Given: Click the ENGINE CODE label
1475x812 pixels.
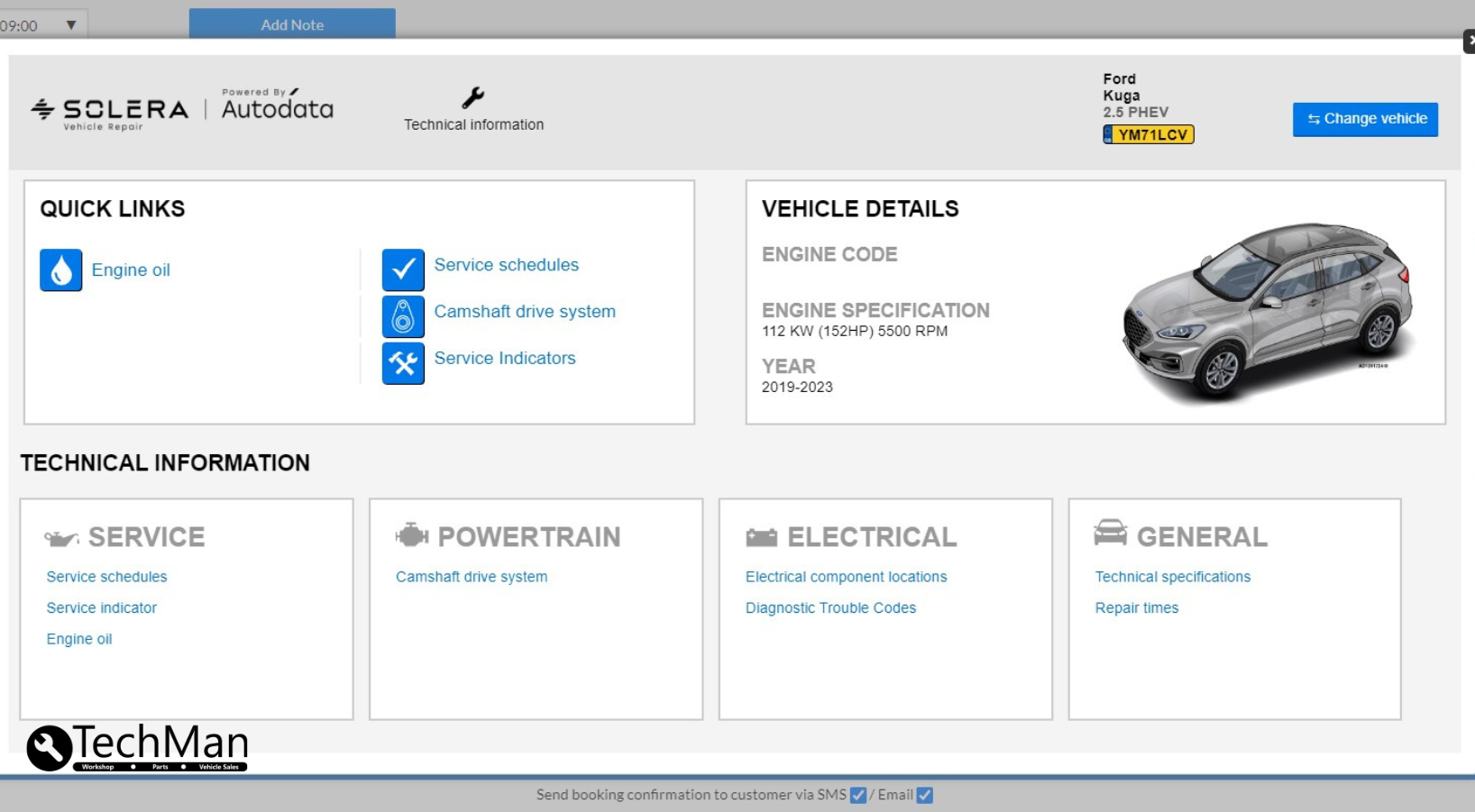Looking at the screenshot, I should click(829, 255).
